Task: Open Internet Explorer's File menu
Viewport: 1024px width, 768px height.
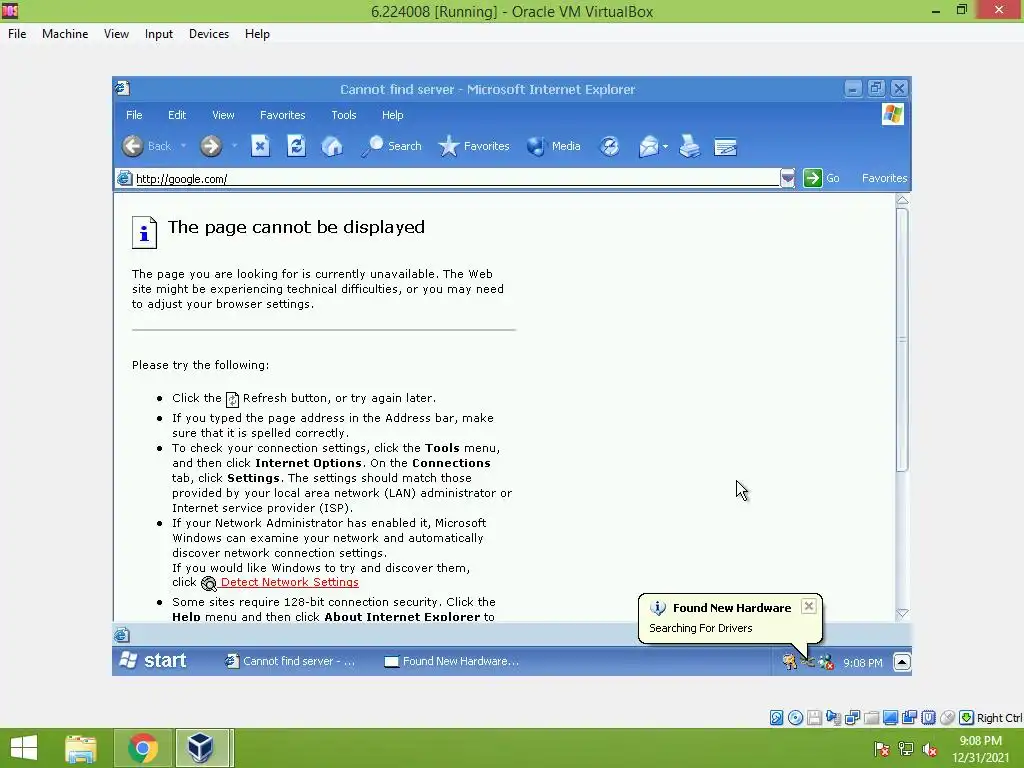Action: pyautogui.click(x=134, y=115)
